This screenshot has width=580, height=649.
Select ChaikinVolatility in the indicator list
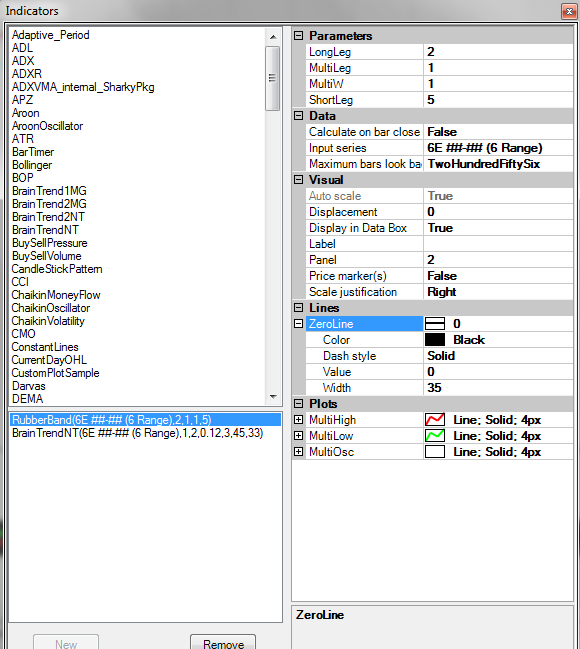click(48, 321)
